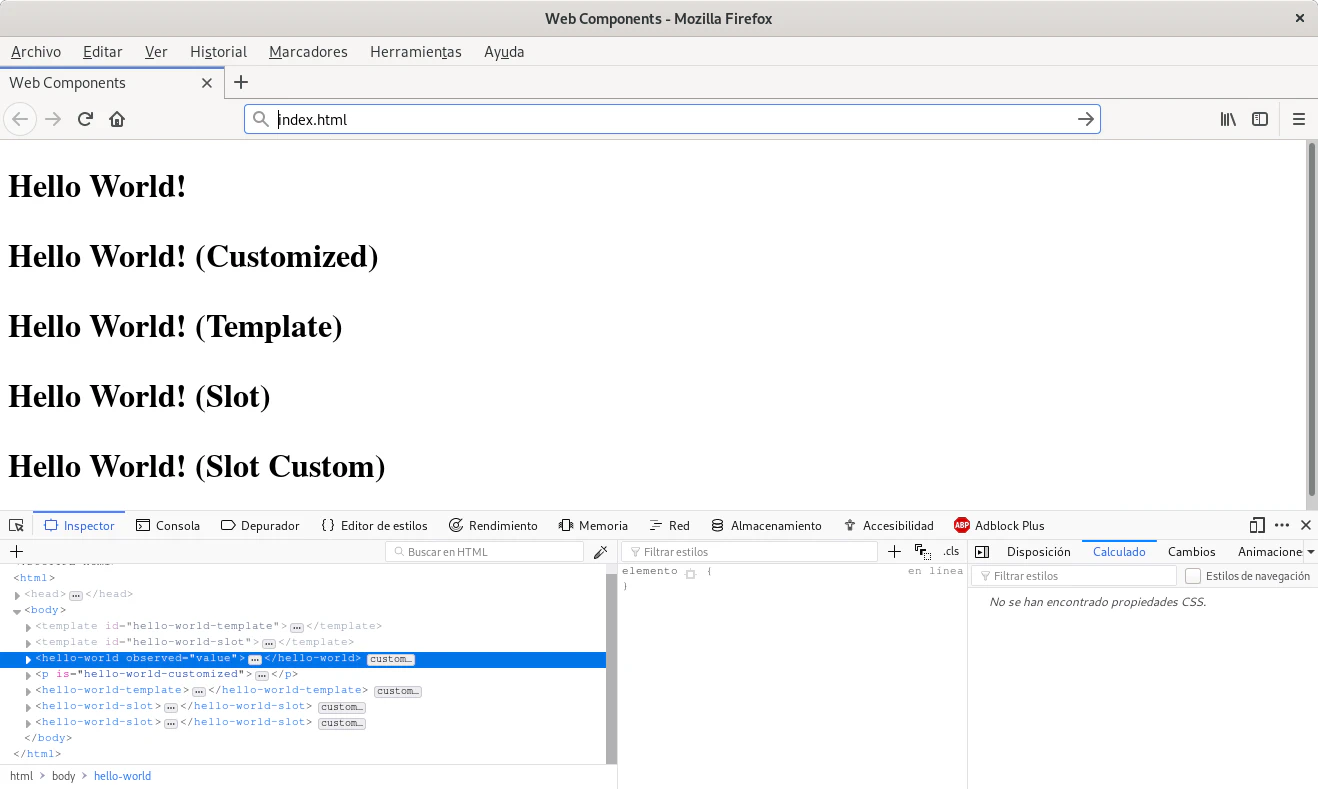Show the sidebars icon in toolbar

coord(1260,119)
